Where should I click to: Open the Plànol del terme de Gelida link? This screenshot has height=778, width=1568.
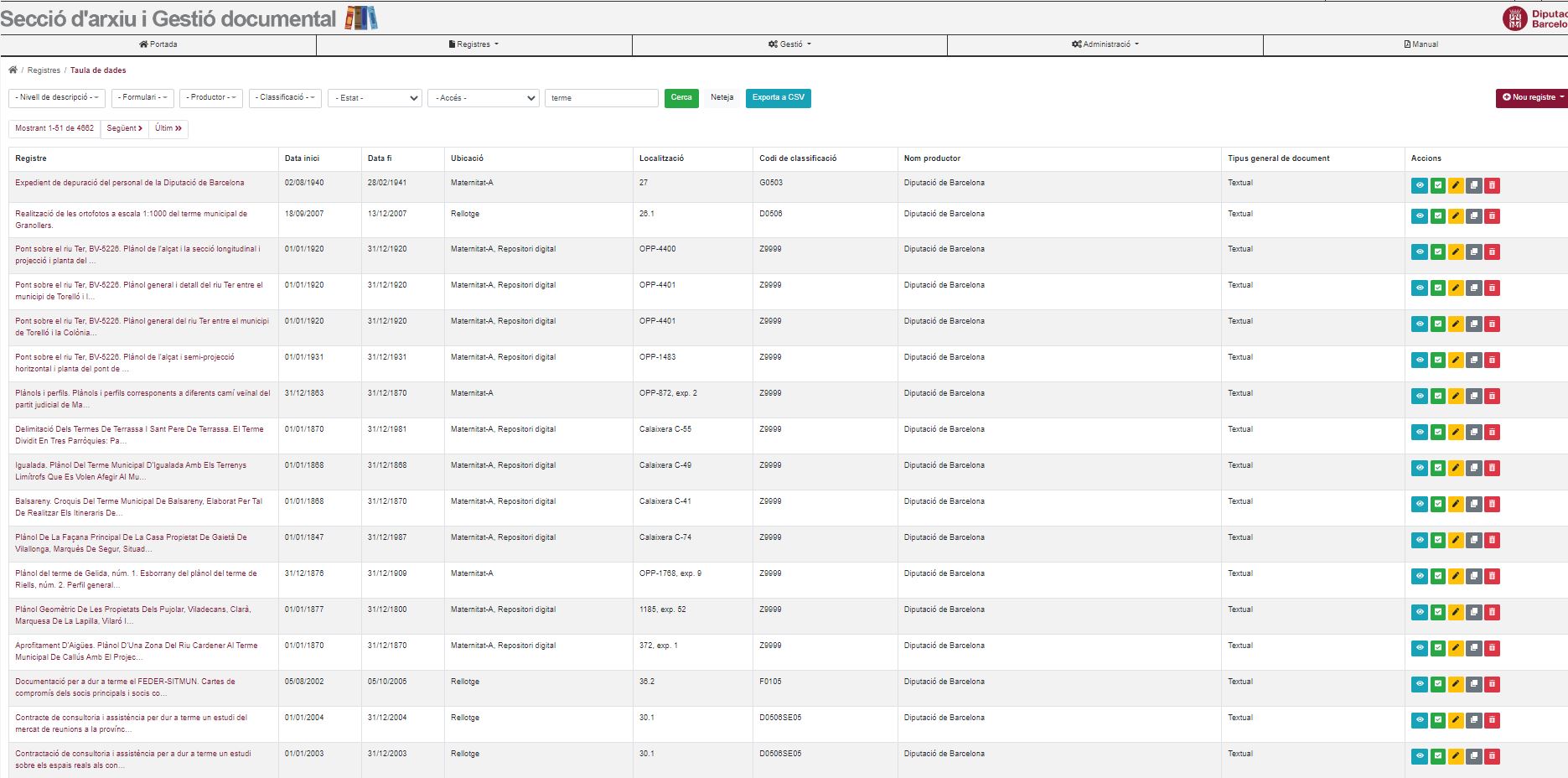pyautogui.click(x=136, y=579)
